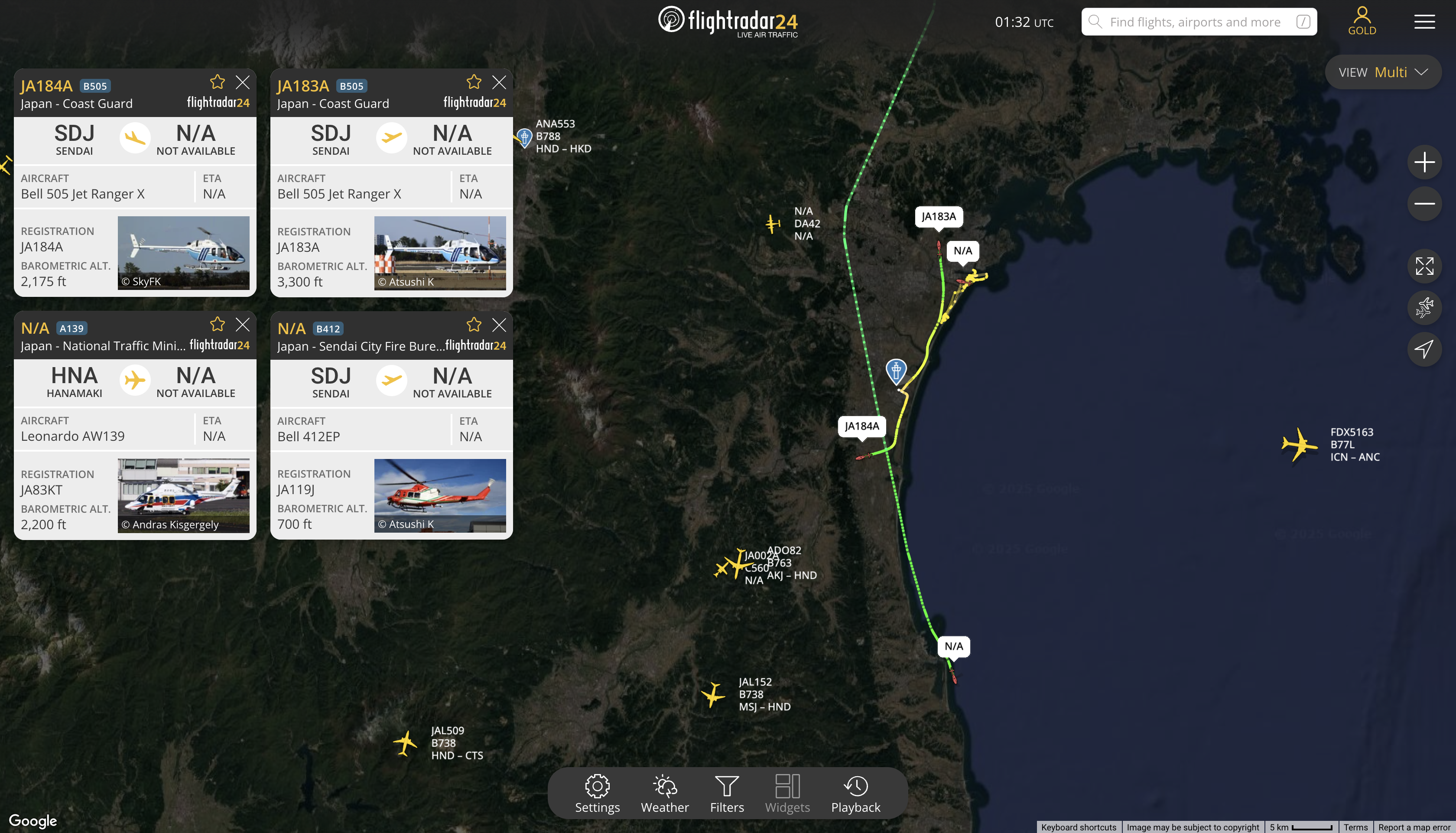
Task: Start Playback history mode
Action: [x=855, y=794]
